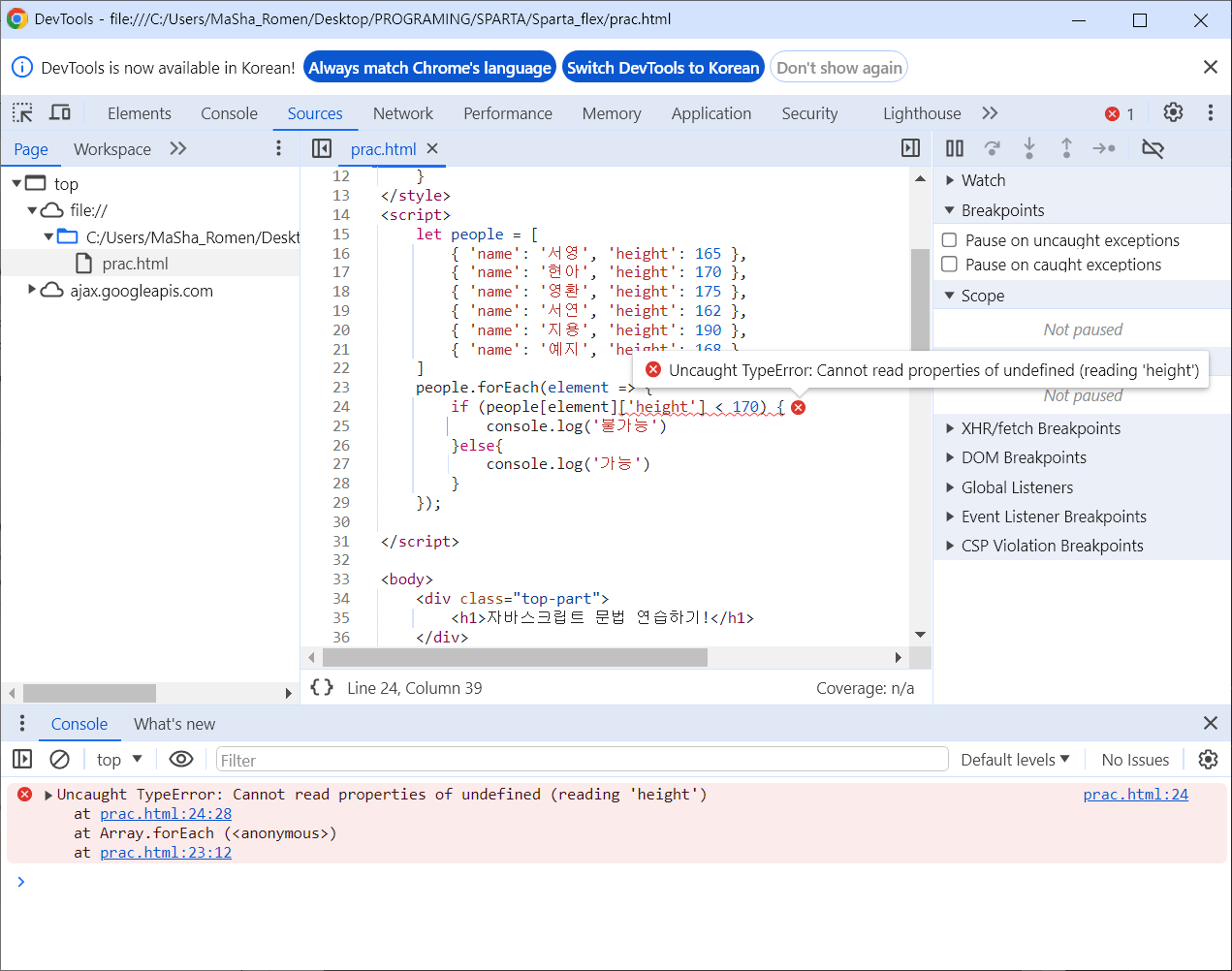The width and height of the screenshot is (1232, 971).
Task: Open prac.html:24 source link at right
Action: coord(1135,795)
